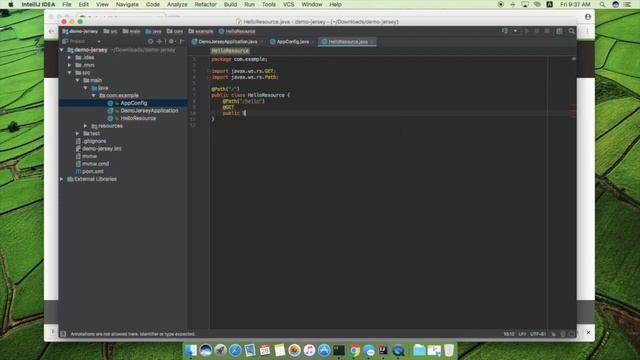Expand External Libraries node
Screen dimensions: 640x360
62,179
